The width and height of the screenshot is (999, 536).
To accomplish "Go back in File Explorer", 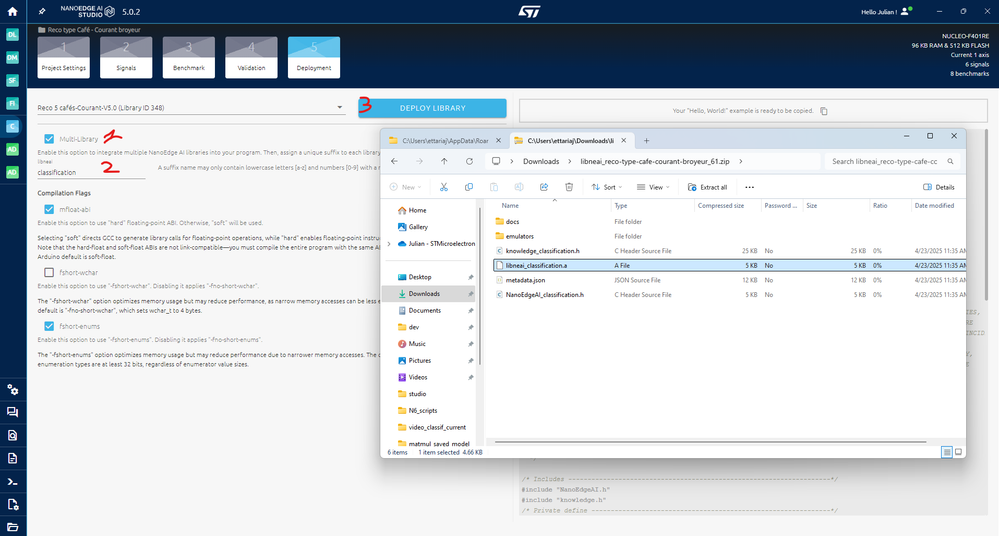I will [x=394, y=161].
